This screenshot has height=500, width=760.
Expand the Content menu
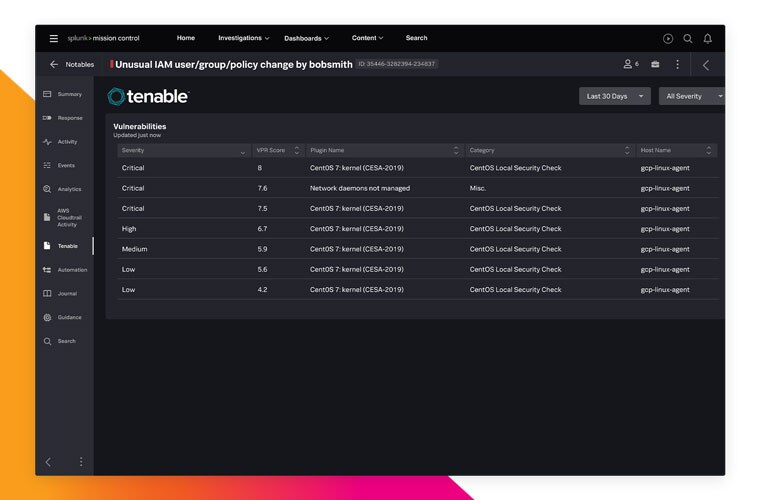click(x=367, y=38)
